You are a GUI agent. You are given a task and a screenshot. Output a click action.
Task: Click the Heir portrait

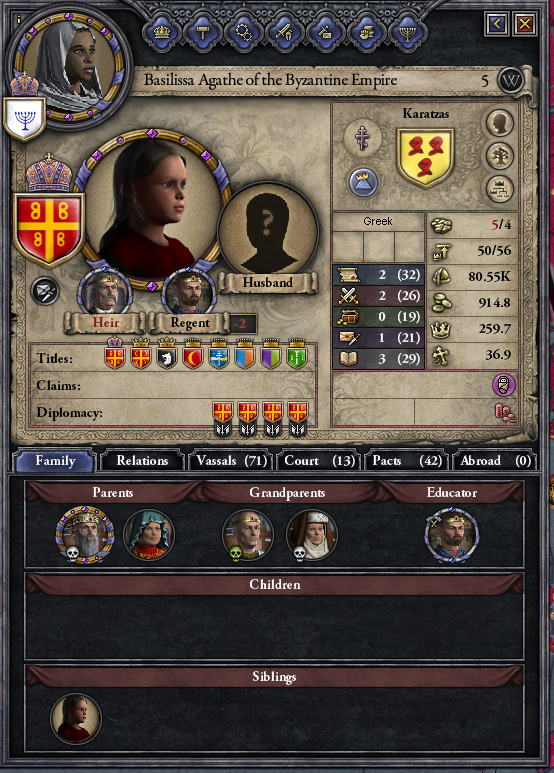coord(104,293)
